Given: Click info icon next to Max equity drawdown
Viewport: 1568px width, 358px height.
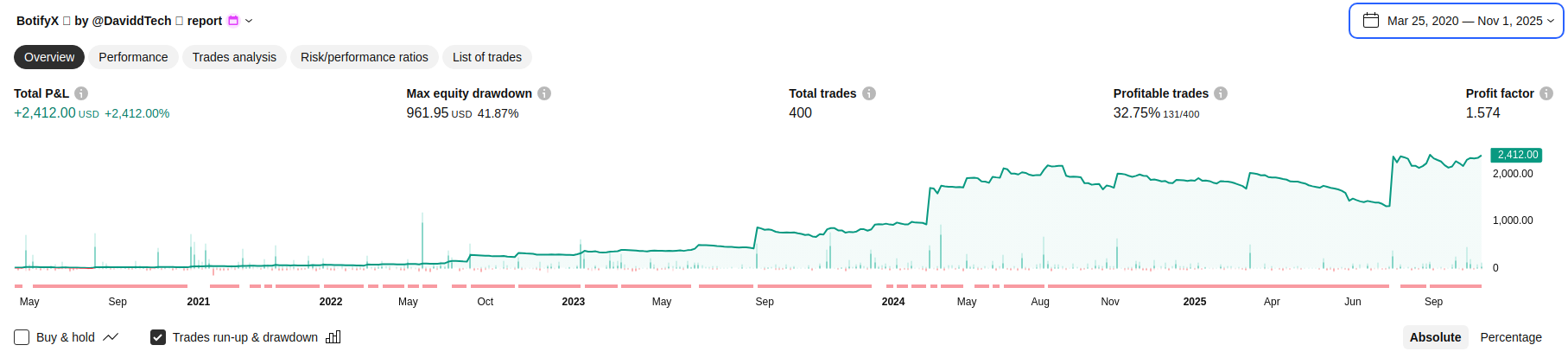Looking at the screenshot, I should [544, 93].
